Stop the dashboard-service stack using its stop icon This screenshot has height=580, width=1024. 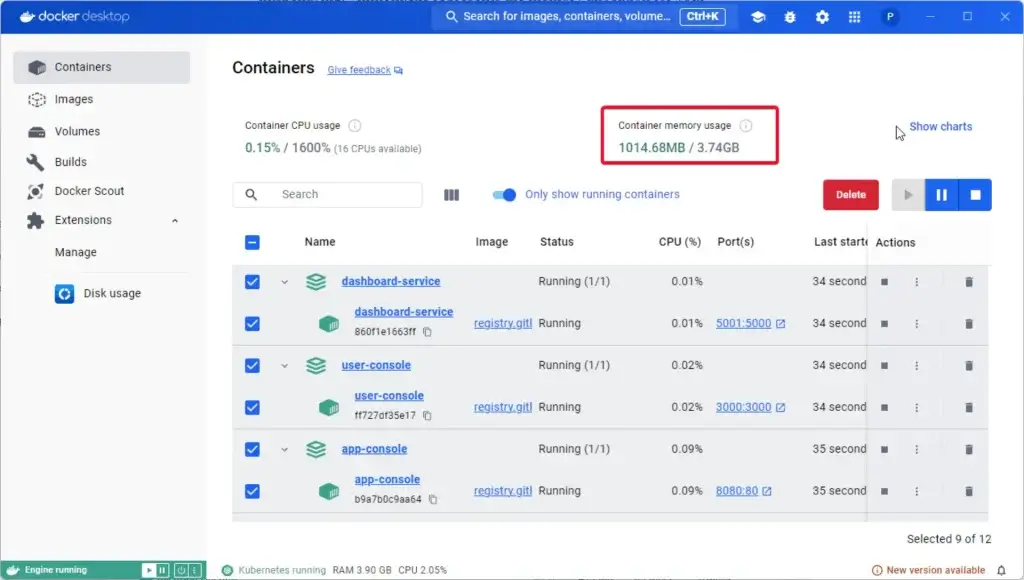click(x=884, y=282)
